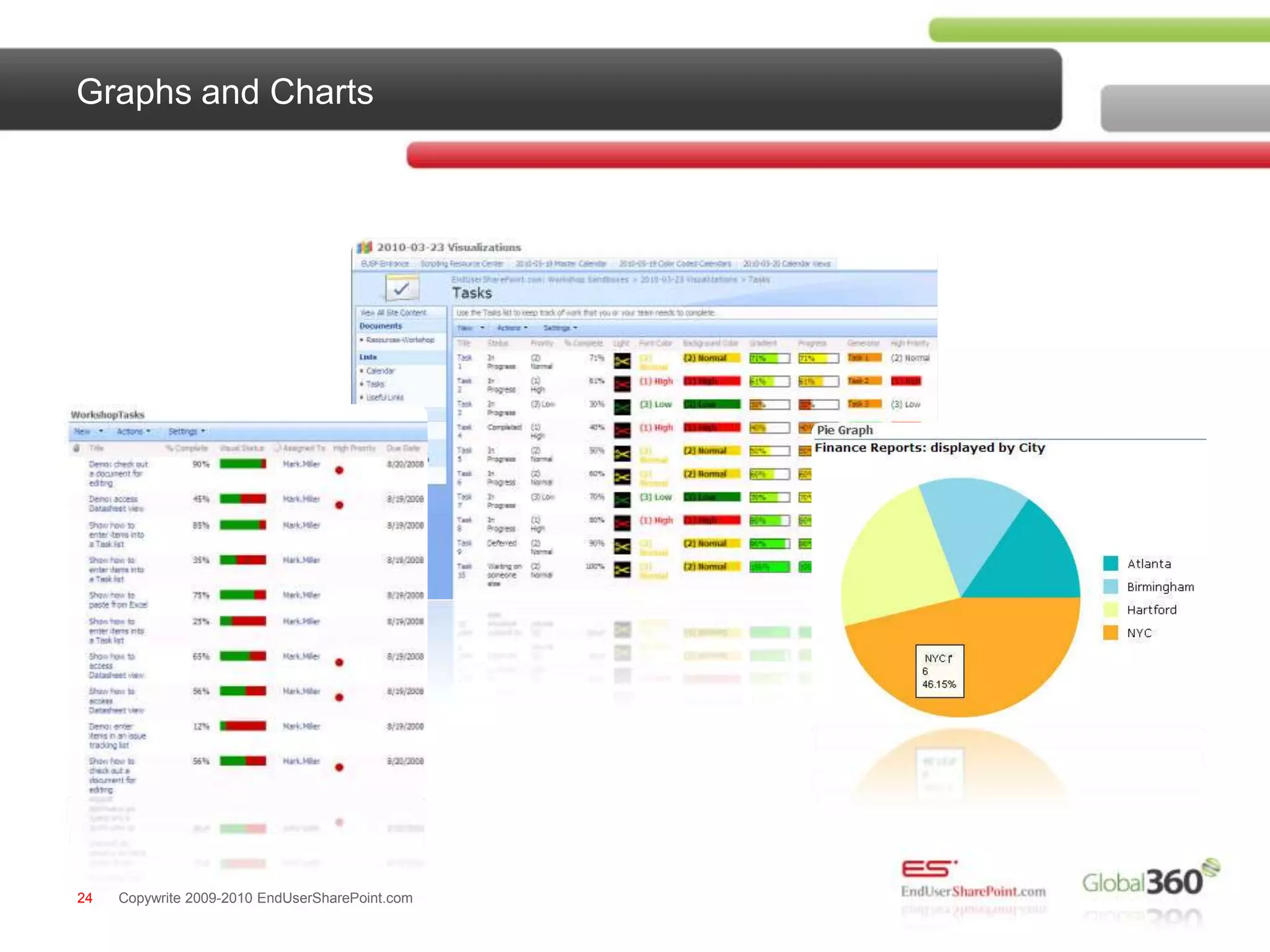
Task: Click the Light indicator icon for Task 8
Action: coord(622,523)
